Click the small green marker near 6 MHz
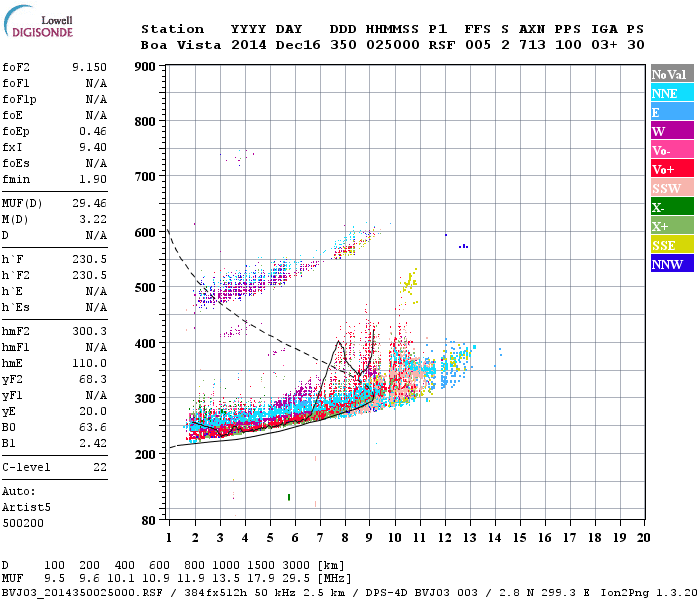Image resolution: width=700 pixels, height=600 pixels. click(x=289, y=497)
